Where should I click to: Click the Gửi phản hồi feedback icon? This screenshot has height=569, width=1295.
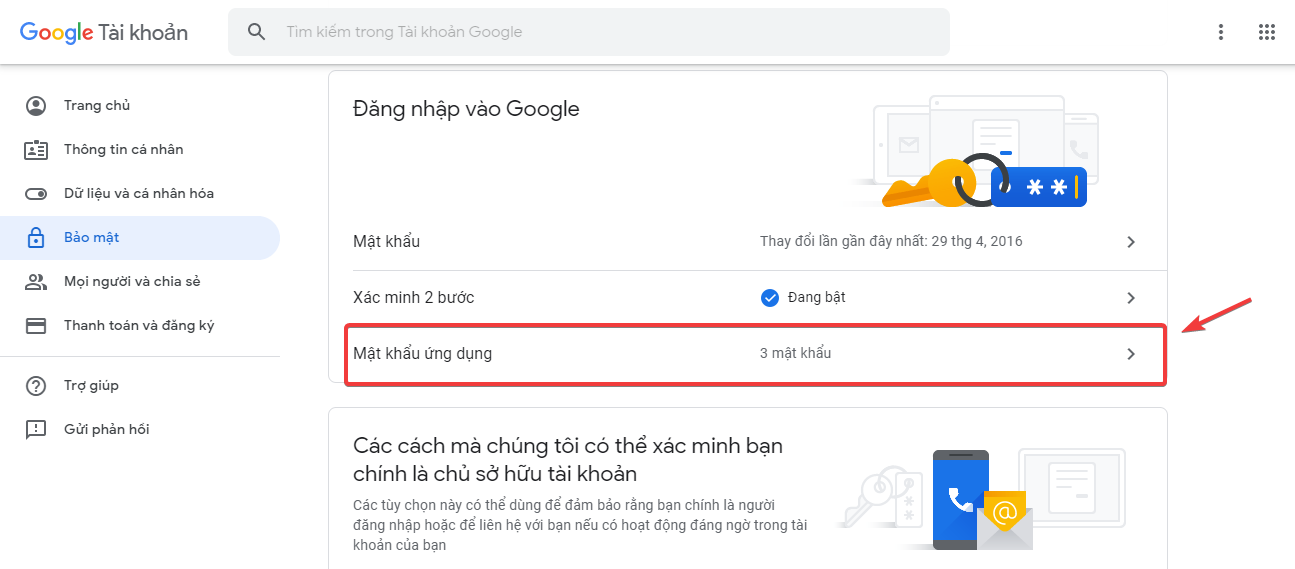click(x=36, y=430)
